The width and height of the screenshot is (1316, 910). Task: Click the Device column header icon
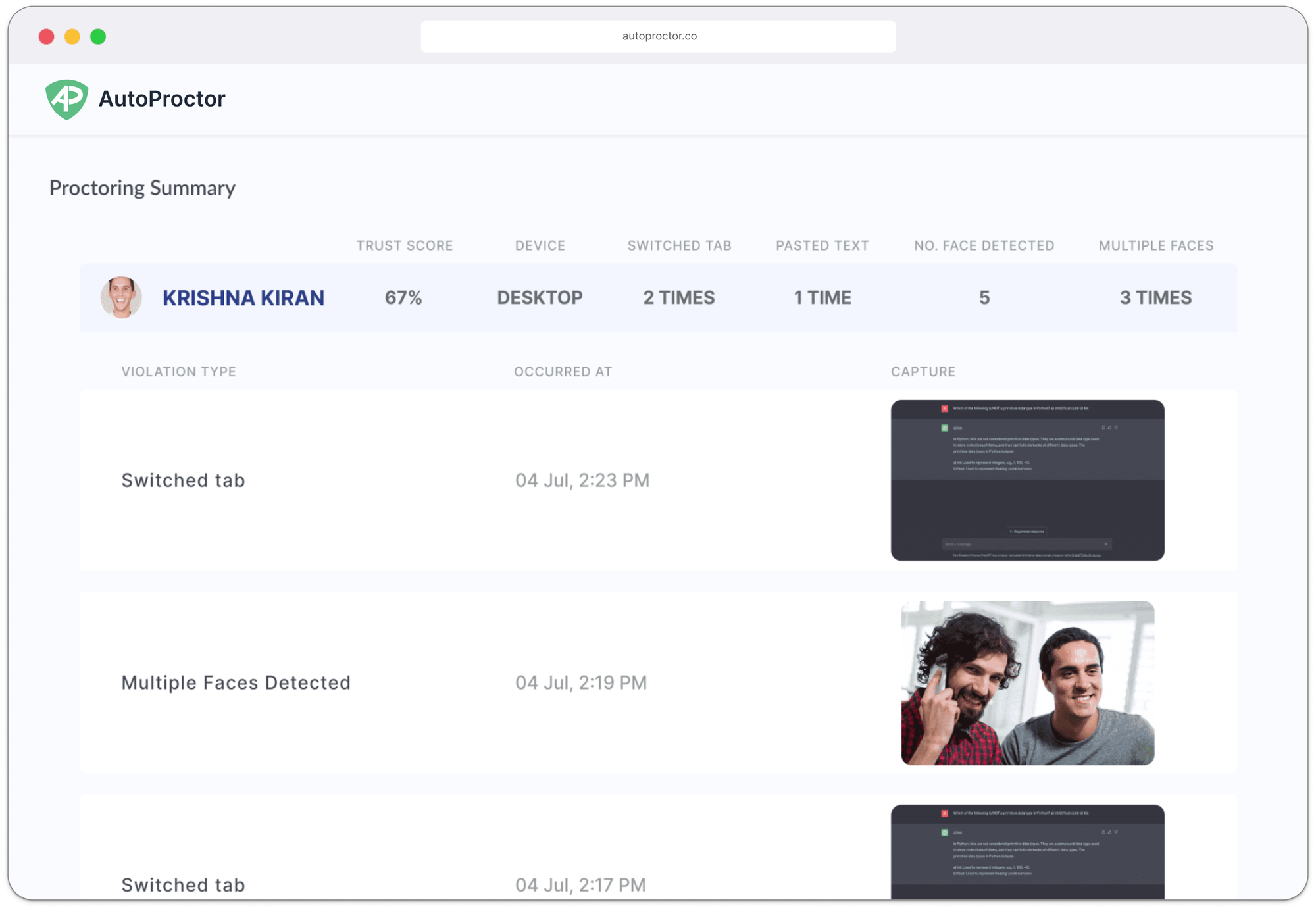(540, 245)
